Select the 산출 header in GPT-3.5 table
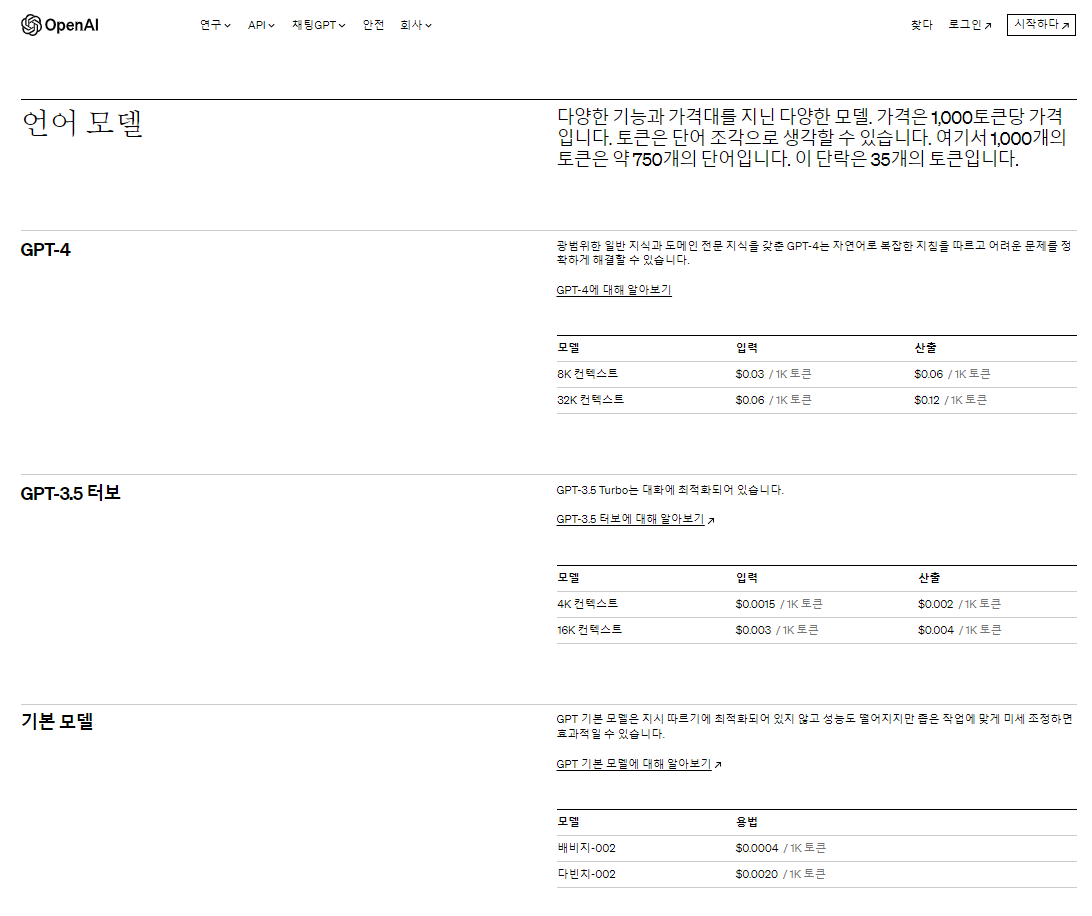 (929, 577)
